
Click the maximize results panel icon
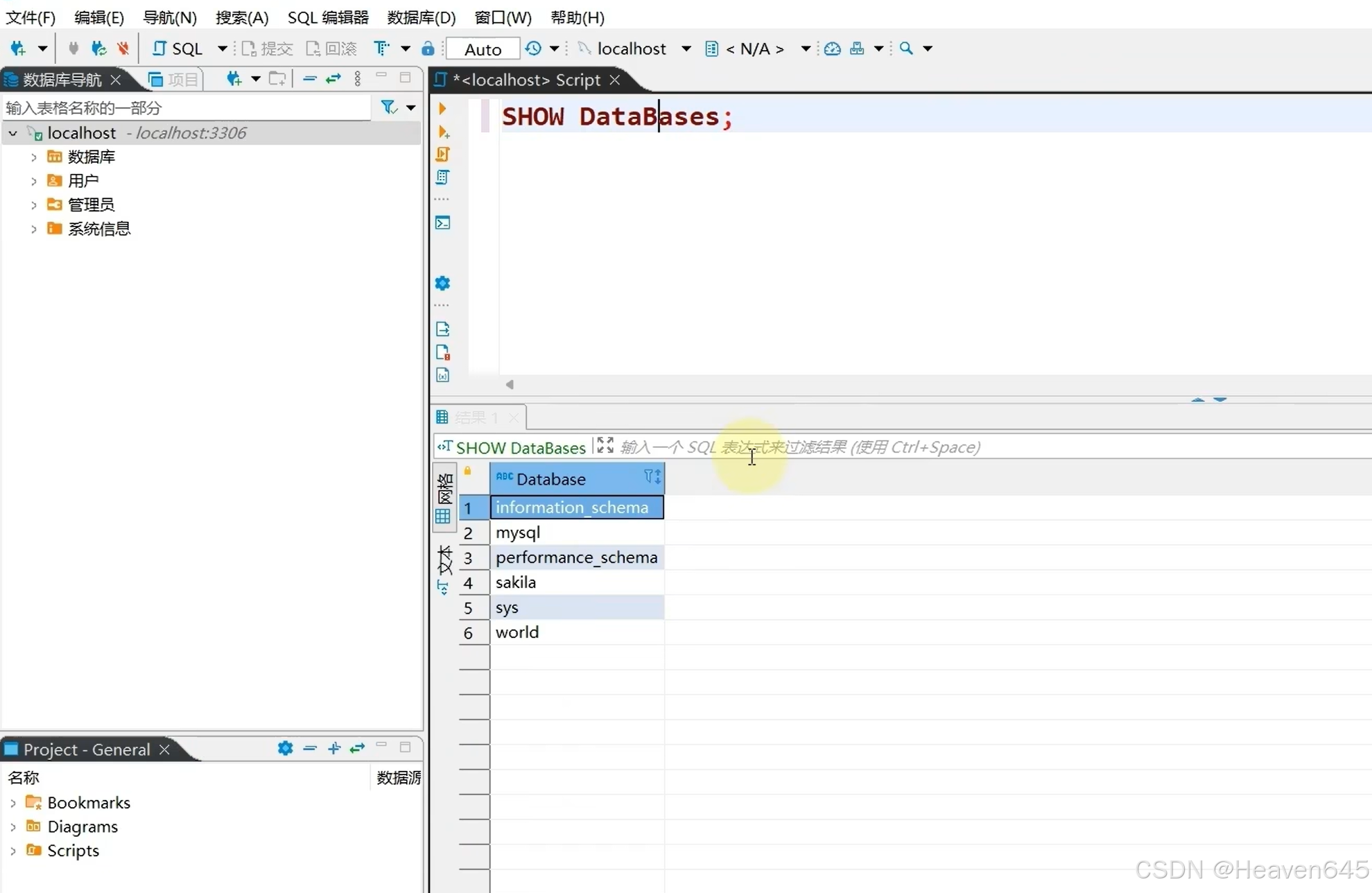[605, 446]
